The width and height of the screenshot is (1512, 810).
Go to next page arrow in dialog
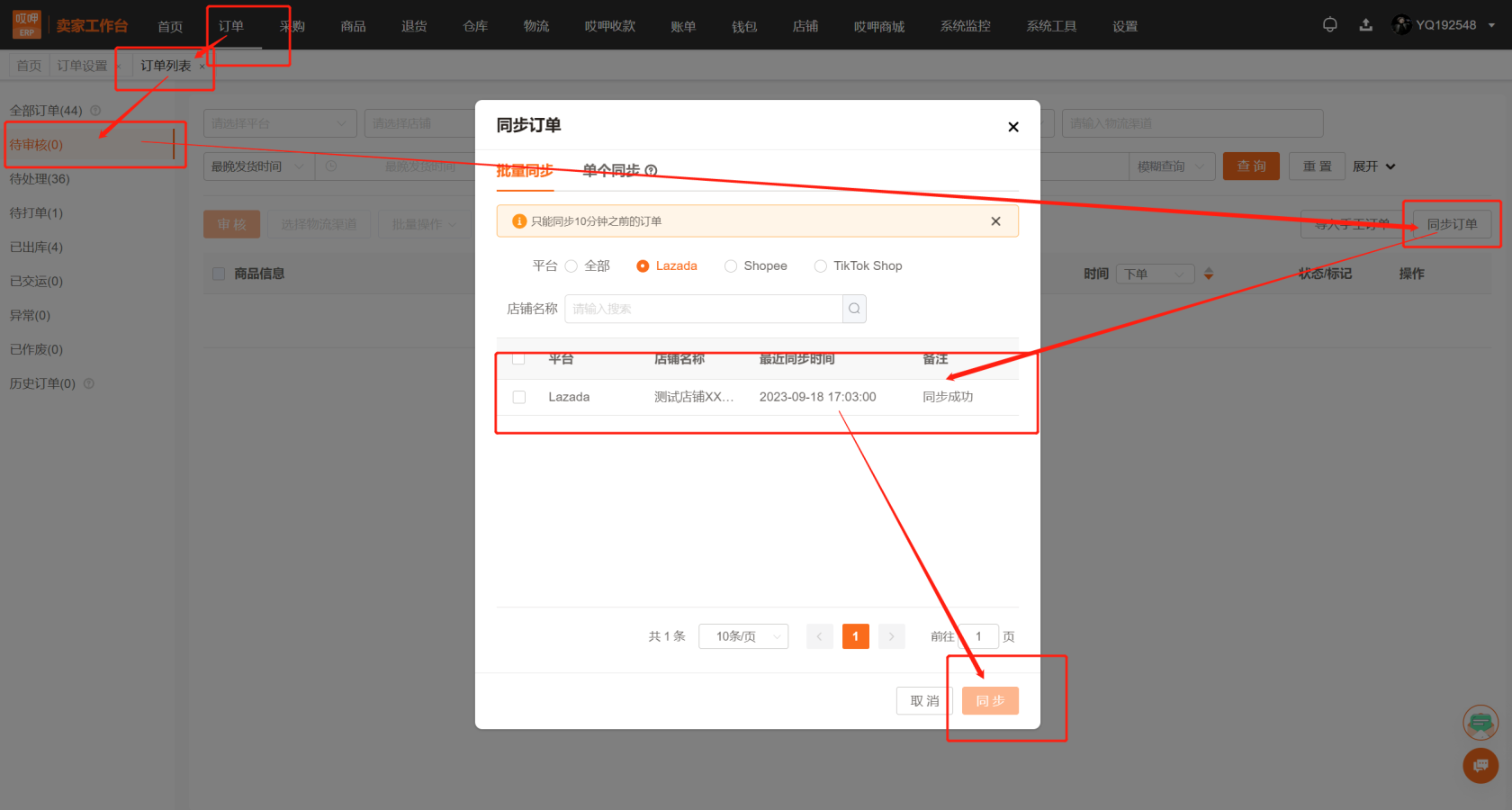point(891,636)
